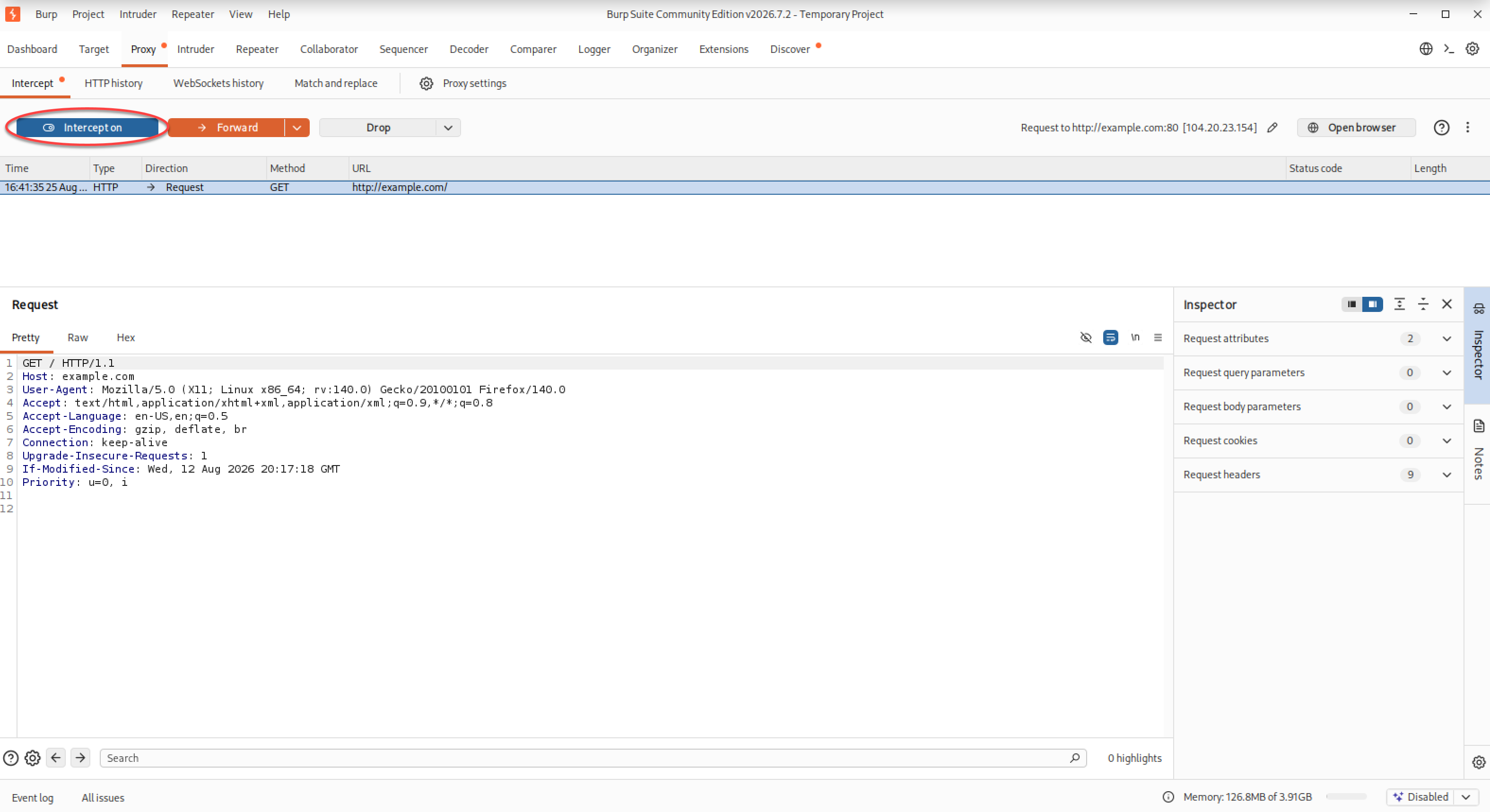
Task: Toggle the word wrap icon in editor
Action: point(1111,338)
